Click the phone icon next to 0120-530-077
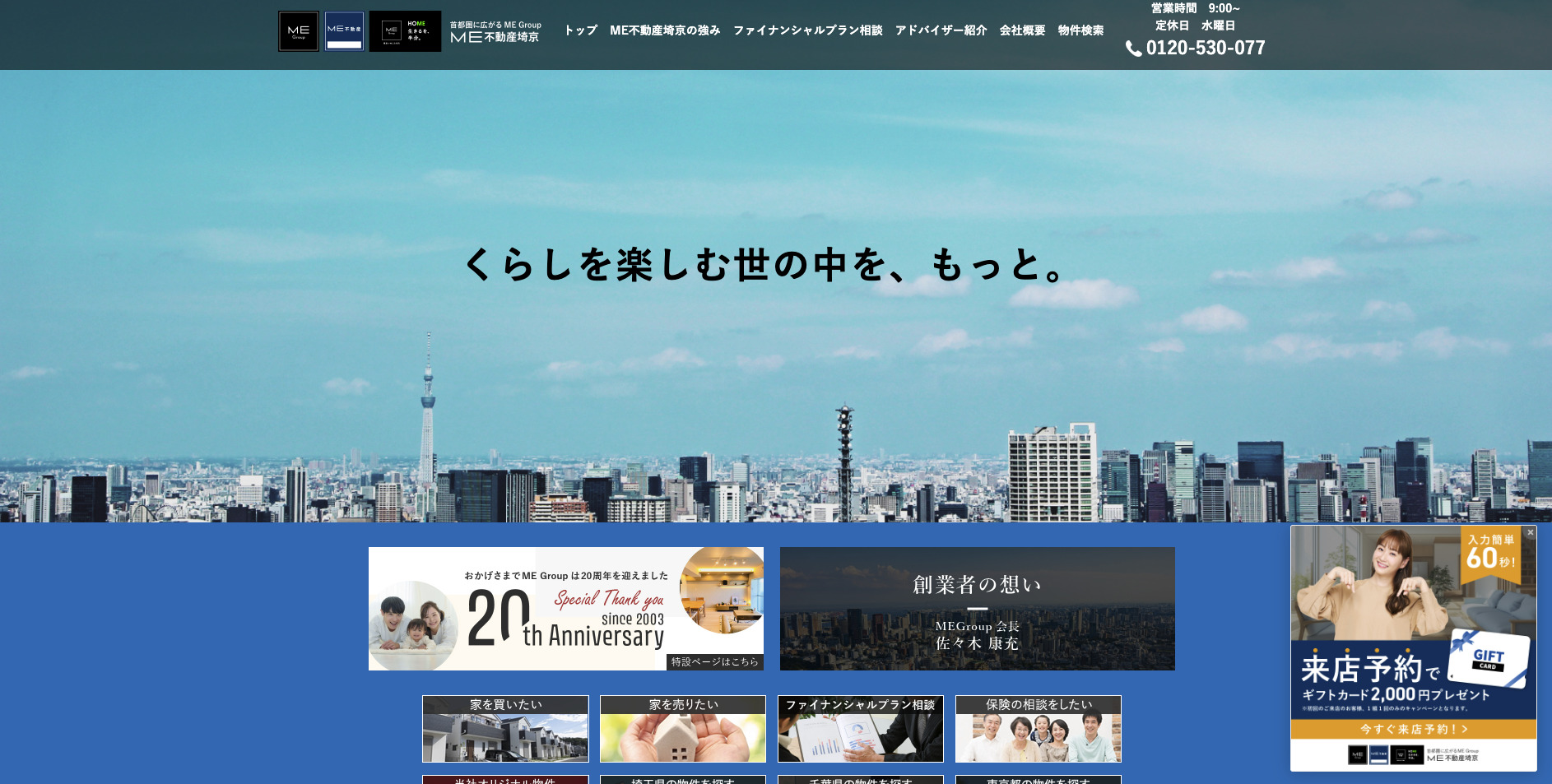Image resolution: width=1552 pixels, height=784 pixels. click(x=1132, y=49)
